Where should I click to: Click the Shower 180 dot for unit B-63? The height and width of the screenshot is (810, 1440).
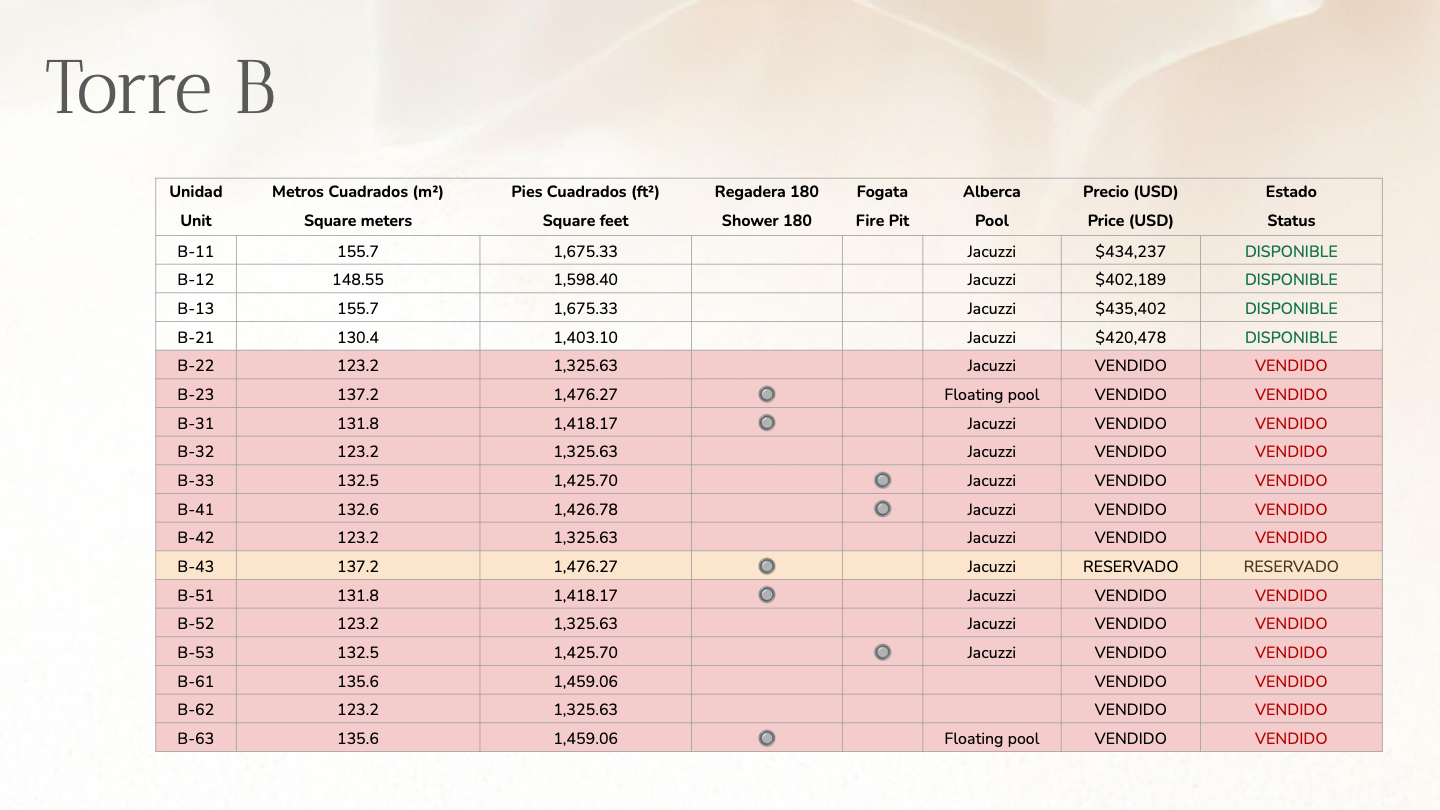[767, 739]
